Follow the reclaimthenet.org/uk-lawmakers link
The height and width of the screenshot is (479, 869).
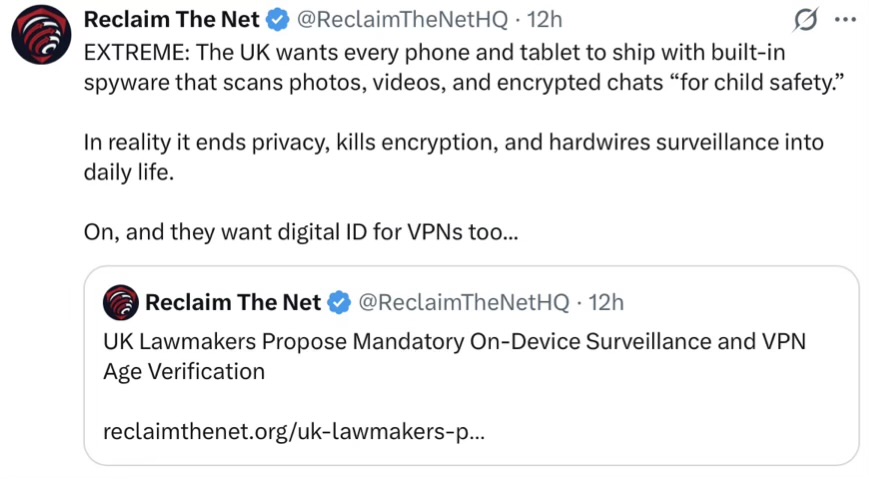coord(294,432)
